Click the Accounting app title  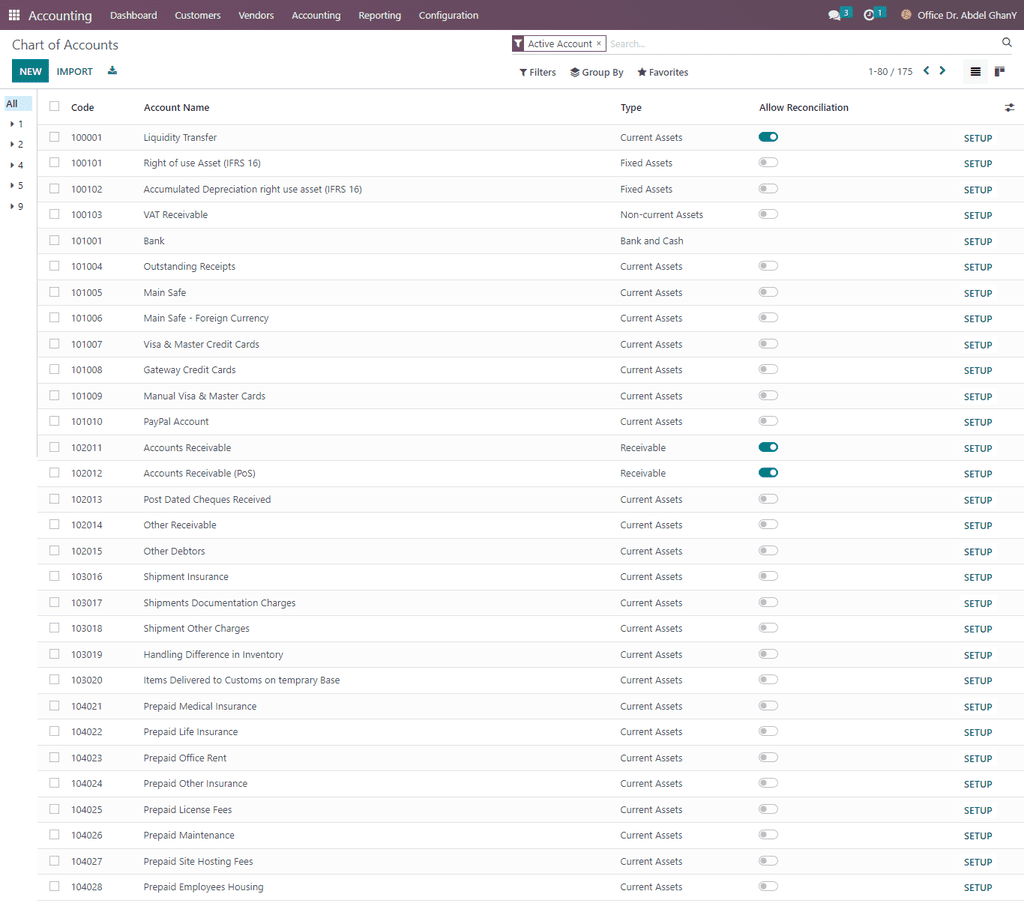pyautogui.click(x=60, y=16)
